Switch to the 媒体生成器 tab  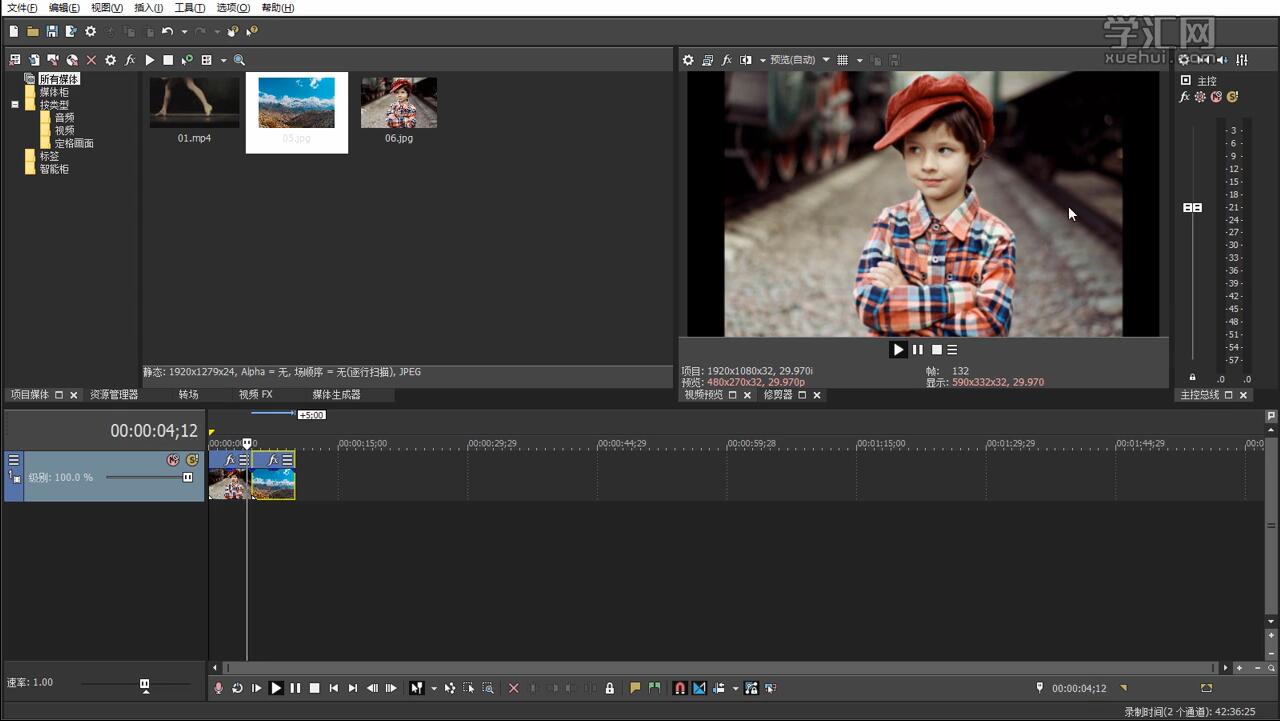(336, 395)
